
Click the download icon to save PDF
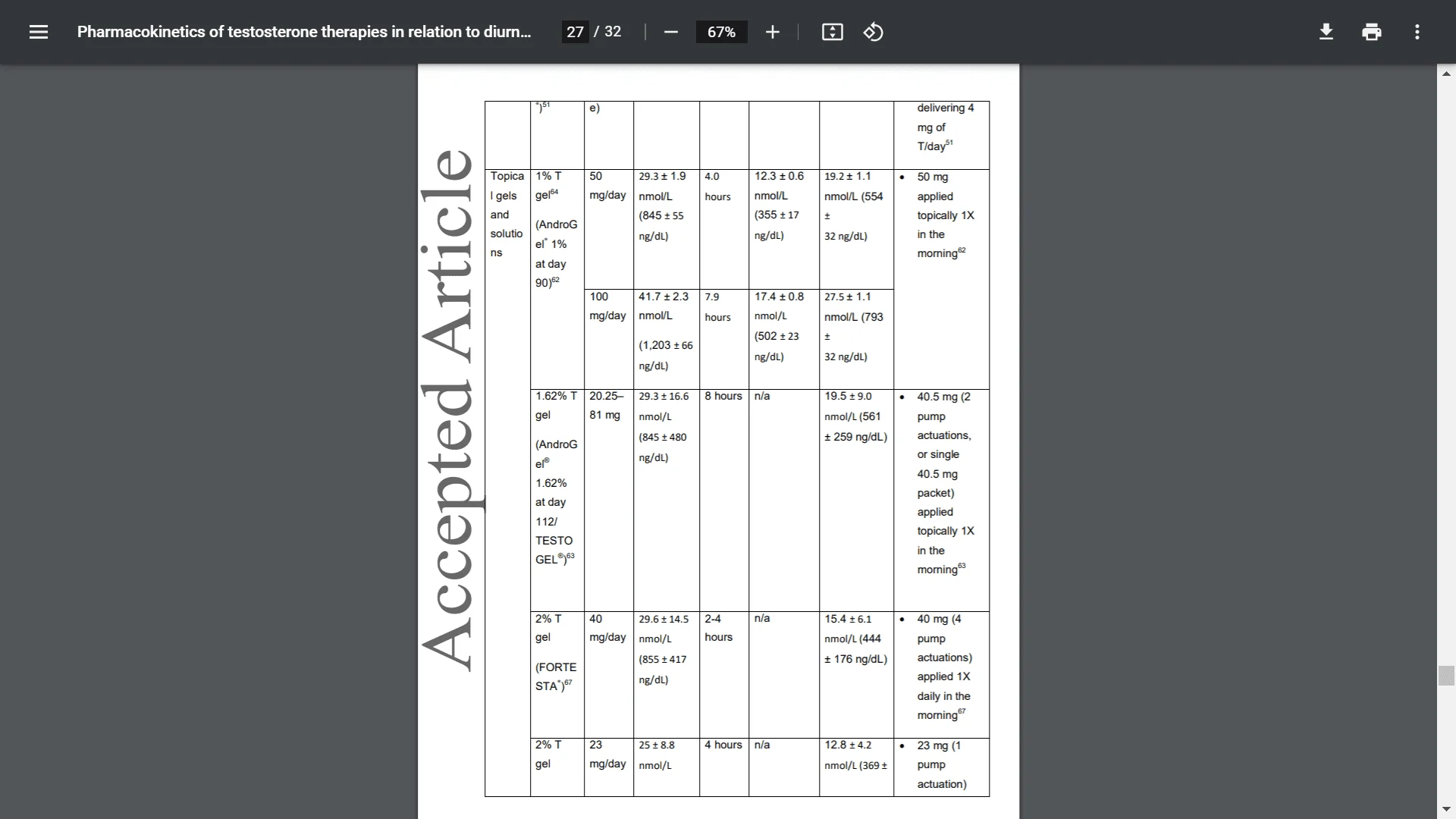coord(1326,31)
